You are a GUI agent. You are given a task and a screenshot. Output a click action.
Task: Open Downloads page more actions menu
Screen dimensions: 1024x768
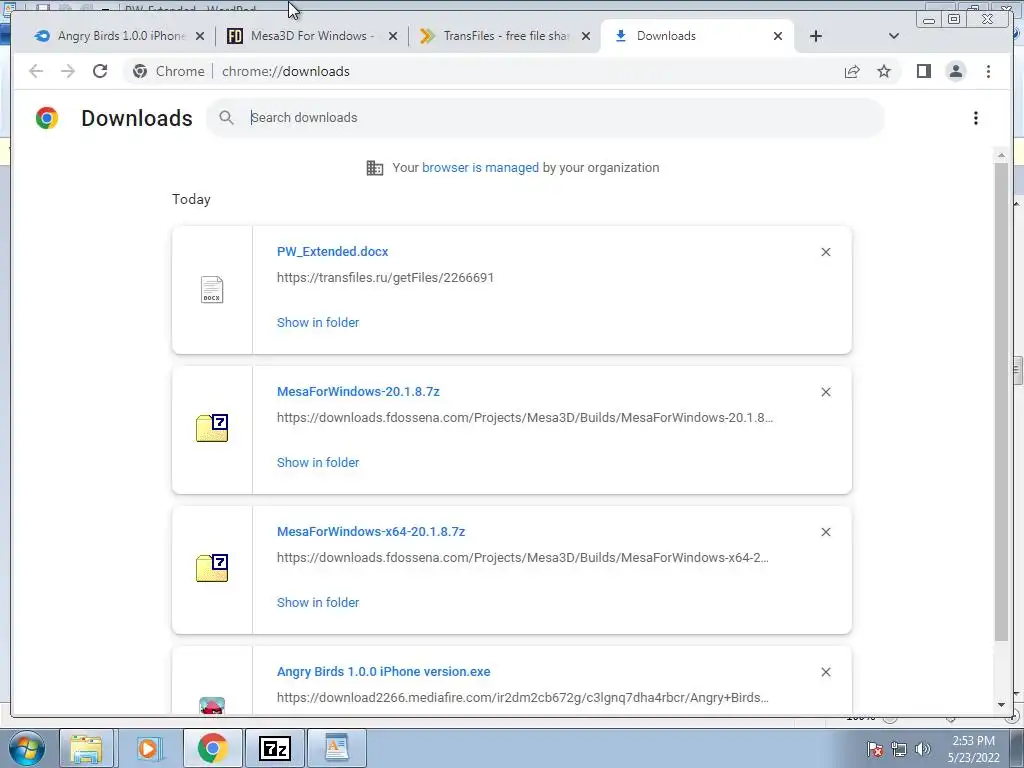pyautogui.click(x=976, y=118)
